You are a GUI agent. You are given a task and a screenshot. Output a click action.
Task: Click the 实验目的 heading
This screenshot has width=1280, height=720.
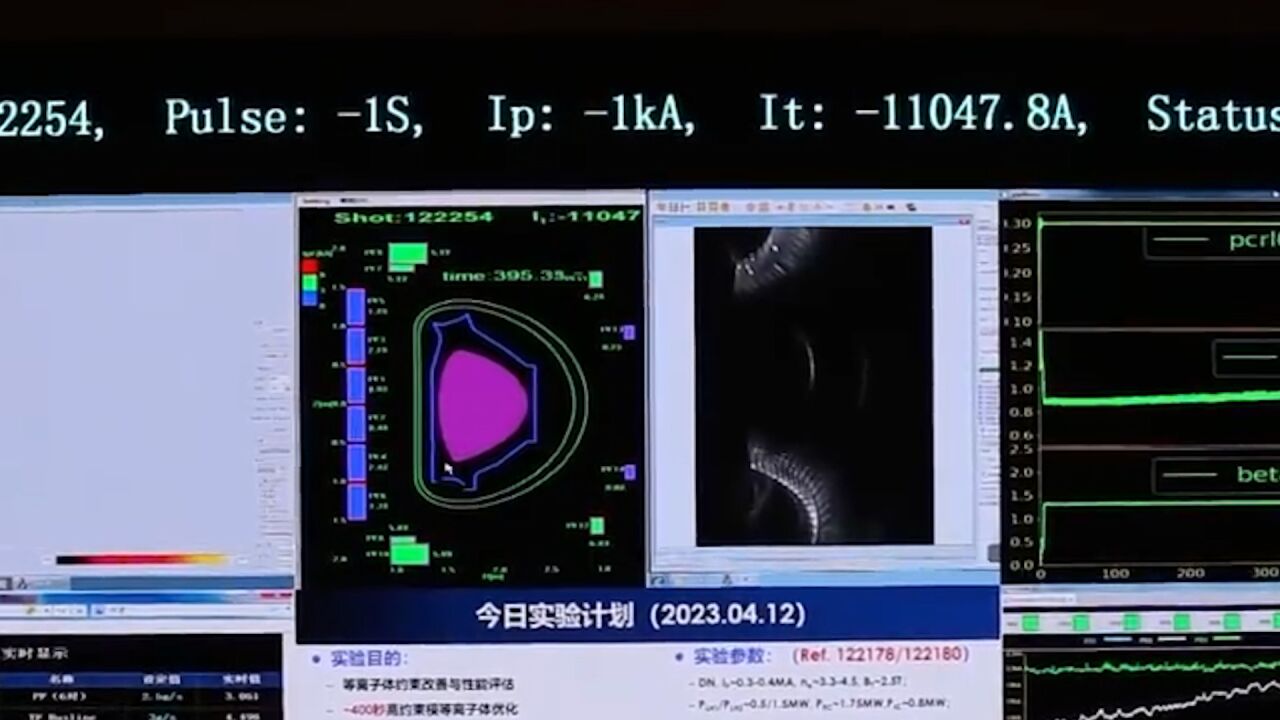(369, 659)
